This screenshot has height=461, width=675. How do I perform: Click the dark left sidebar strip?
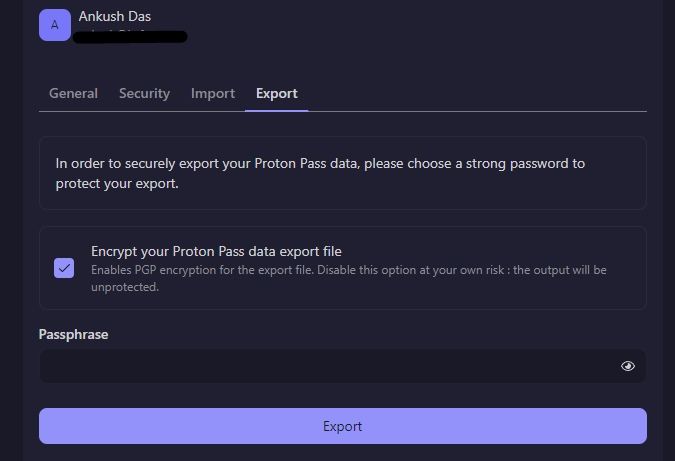pos(11,230)
